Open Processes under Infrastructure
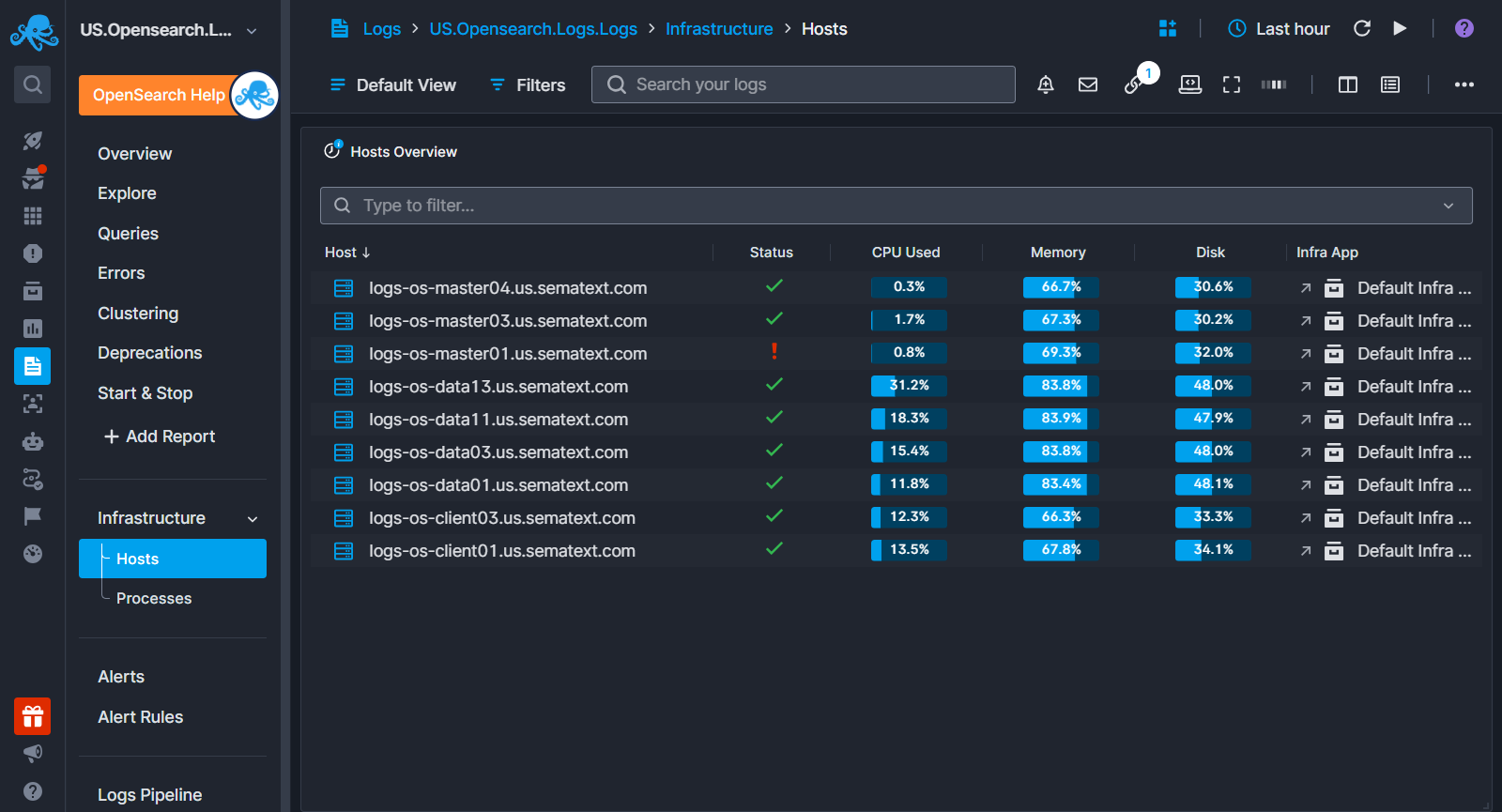This screenshot has height=812, width=1502. pyautogui.click(x=154, y=599)
